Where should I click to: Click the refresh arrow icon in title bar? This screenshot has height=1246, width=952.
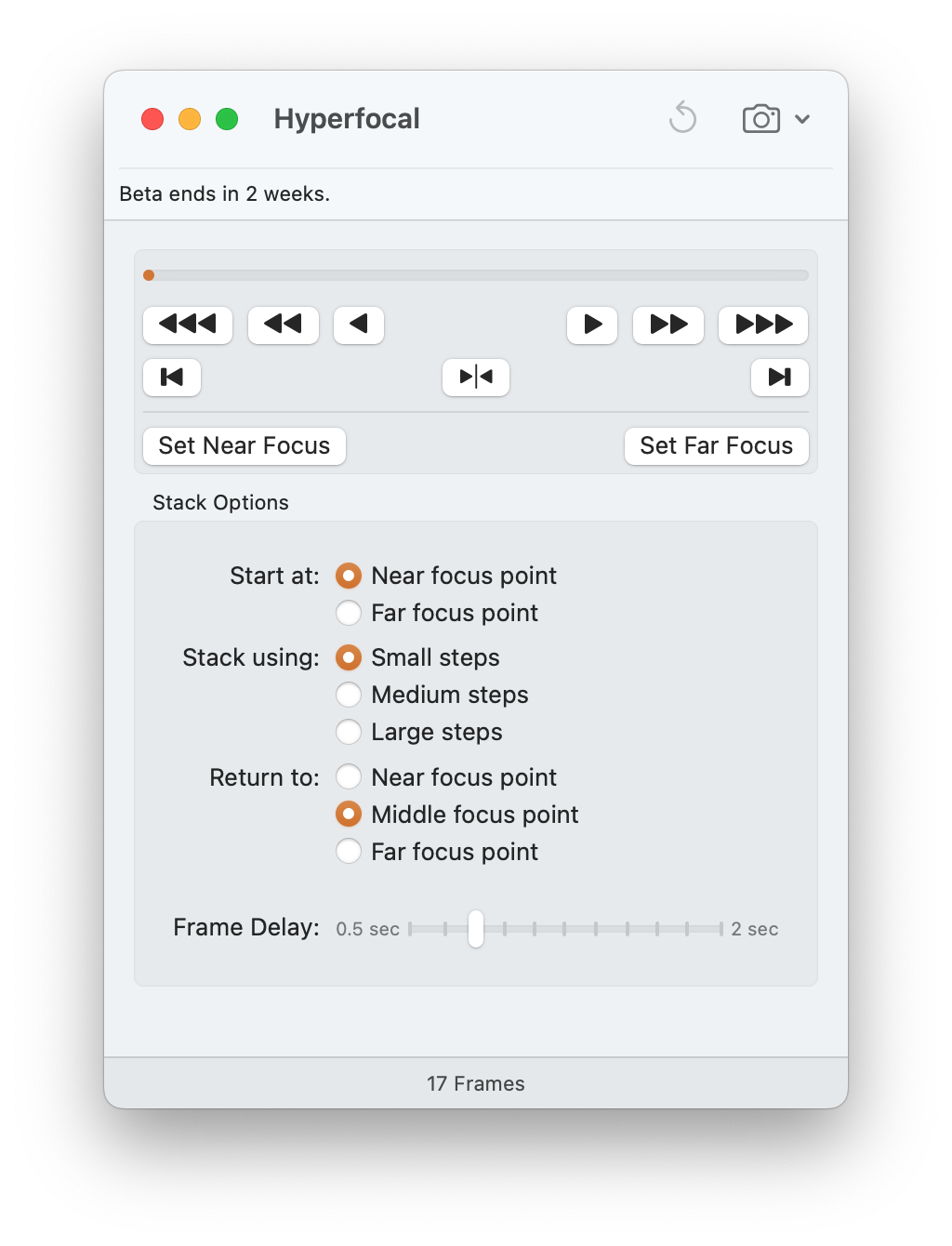[683, 118]
